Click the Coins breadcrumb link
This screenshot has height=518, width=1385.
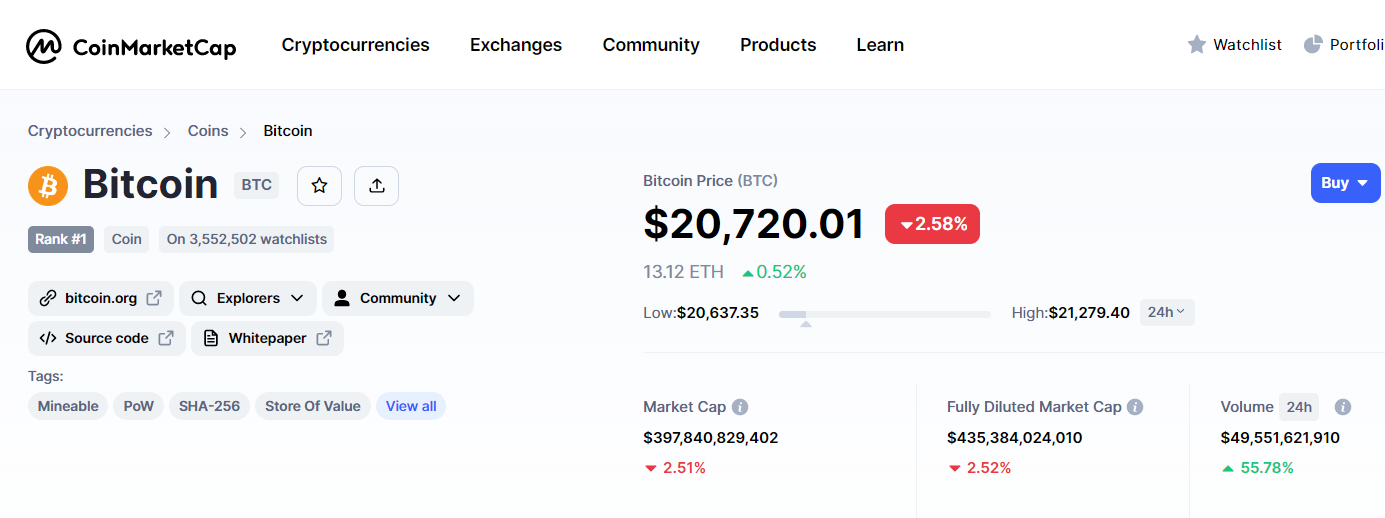pos(208,131)
